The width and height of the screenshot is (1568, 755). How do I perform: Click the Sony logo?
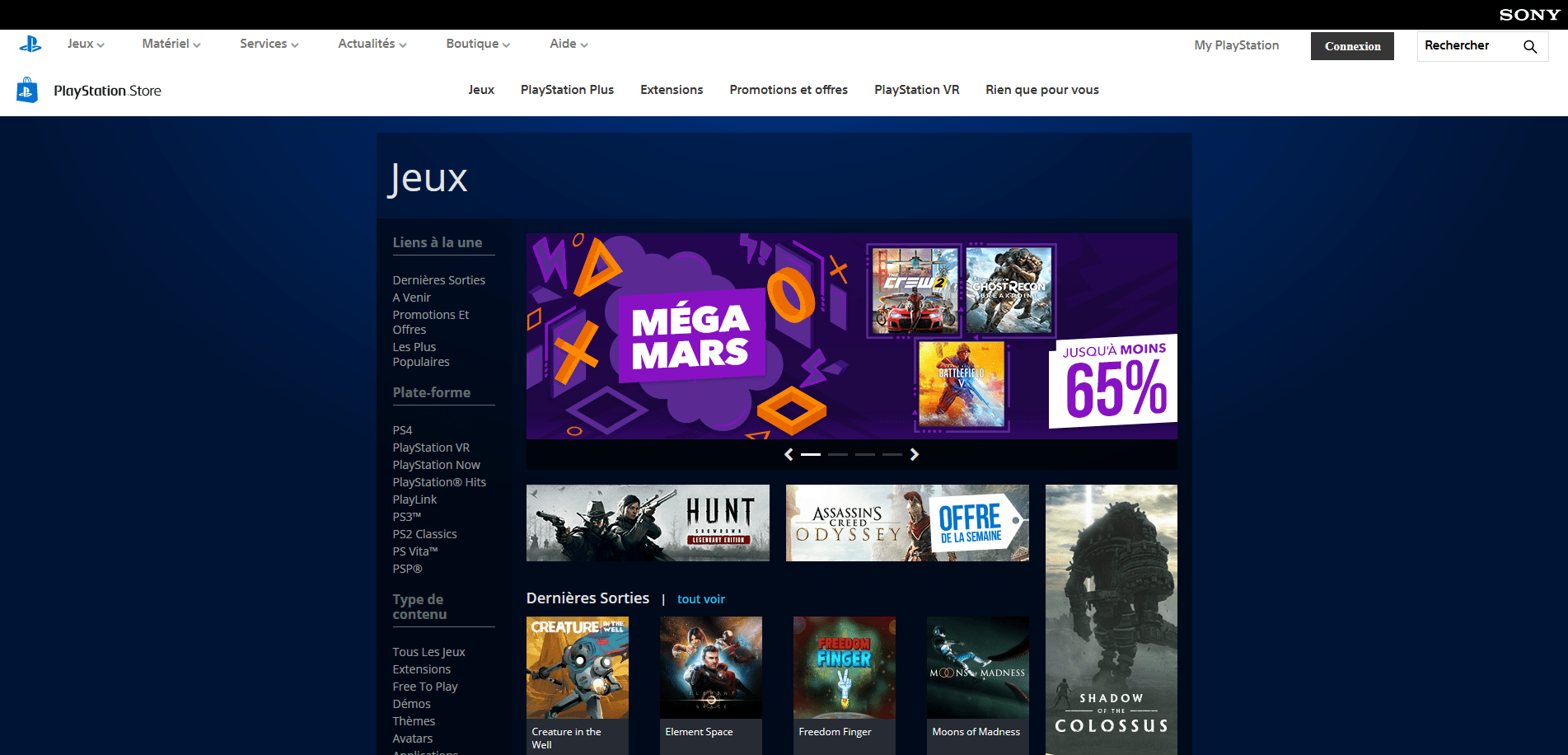[x=1529, y=15]
